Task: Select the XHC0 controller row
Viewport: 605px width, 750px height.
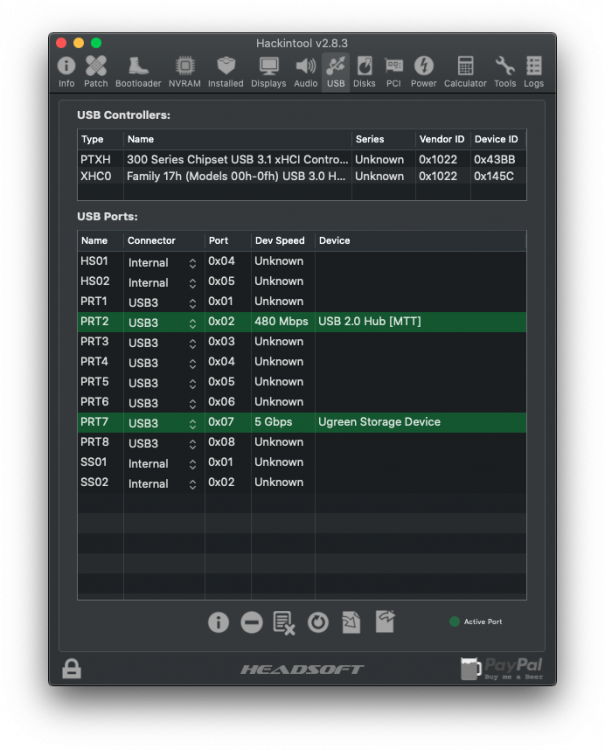Action: click(x=302, y=176)
